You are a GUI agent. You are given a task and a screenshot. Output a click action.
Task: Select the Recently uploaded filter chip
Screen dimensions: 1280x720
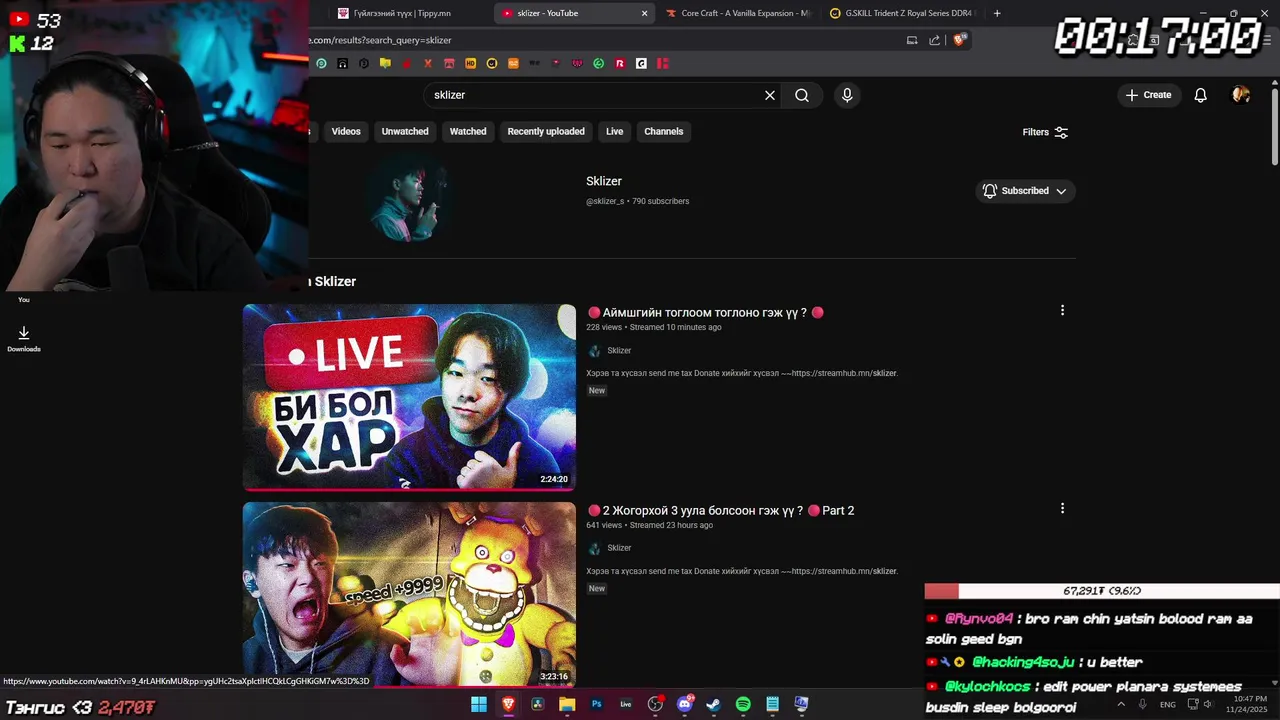(546, 131)
